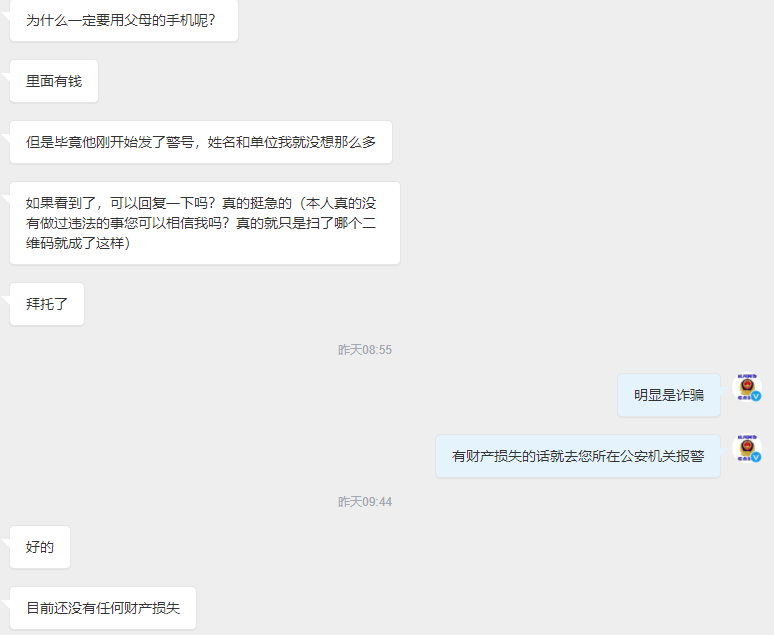This screenshot has height=635, width=774.
Task: Click the 昨天09:44 timestamp
Action: [365, 502]
